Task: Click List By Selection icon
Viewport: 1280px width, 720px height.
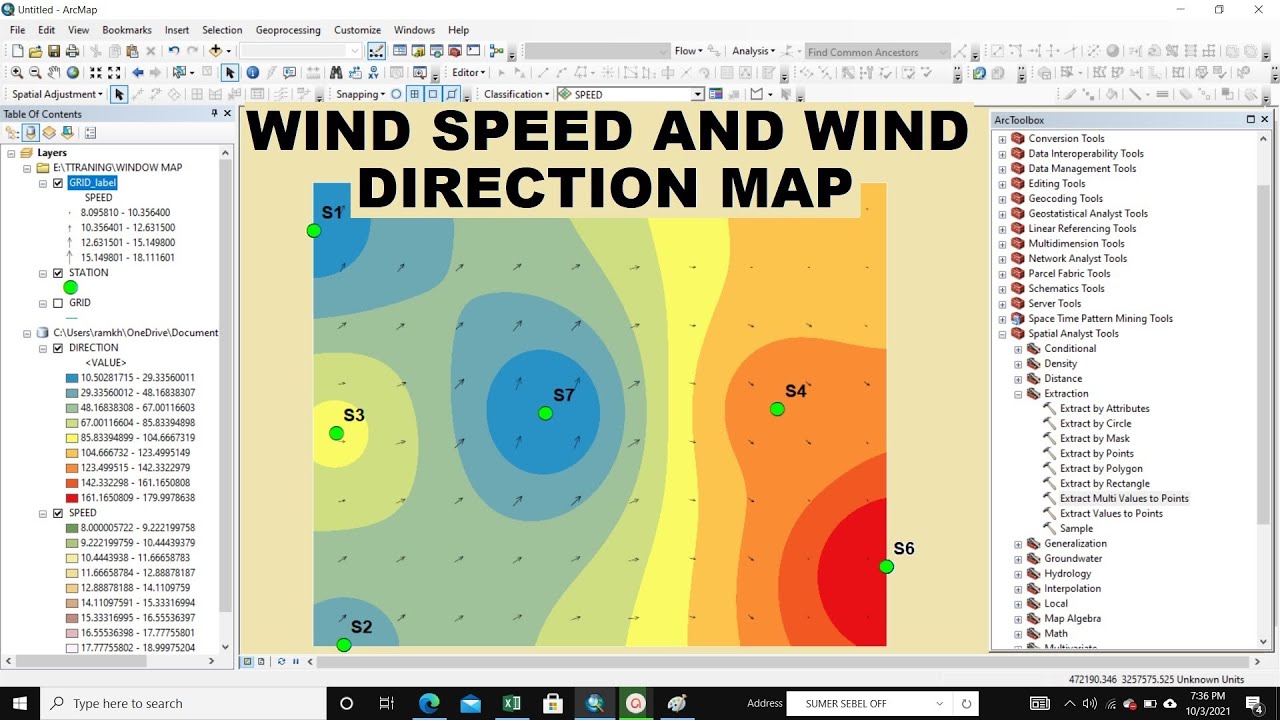Action: coord(66,133)
